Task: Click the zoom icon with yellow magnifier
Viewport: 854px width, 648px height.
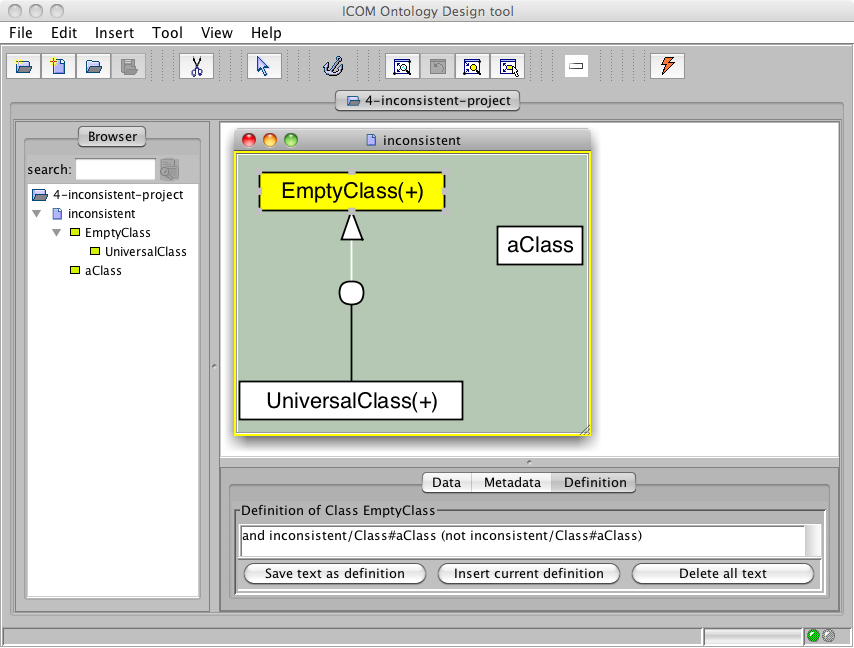Action: coord(472,66)
